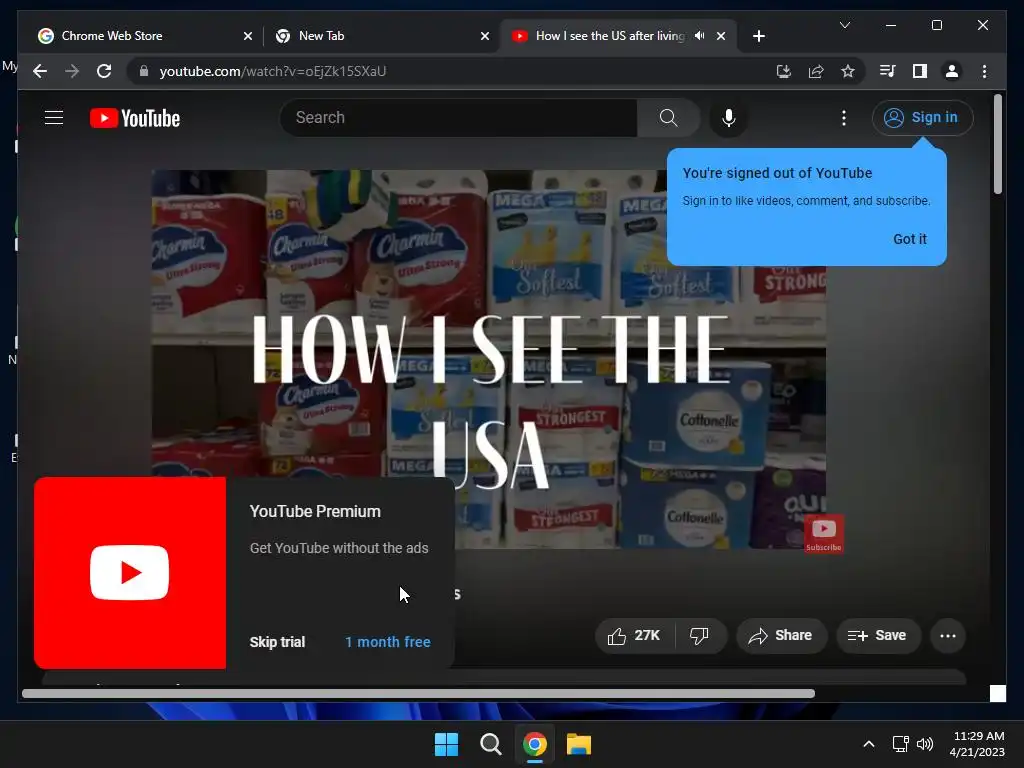
Task: Focus the YouTube Search field
Action: pyautogui.click(x=460, y=118)
